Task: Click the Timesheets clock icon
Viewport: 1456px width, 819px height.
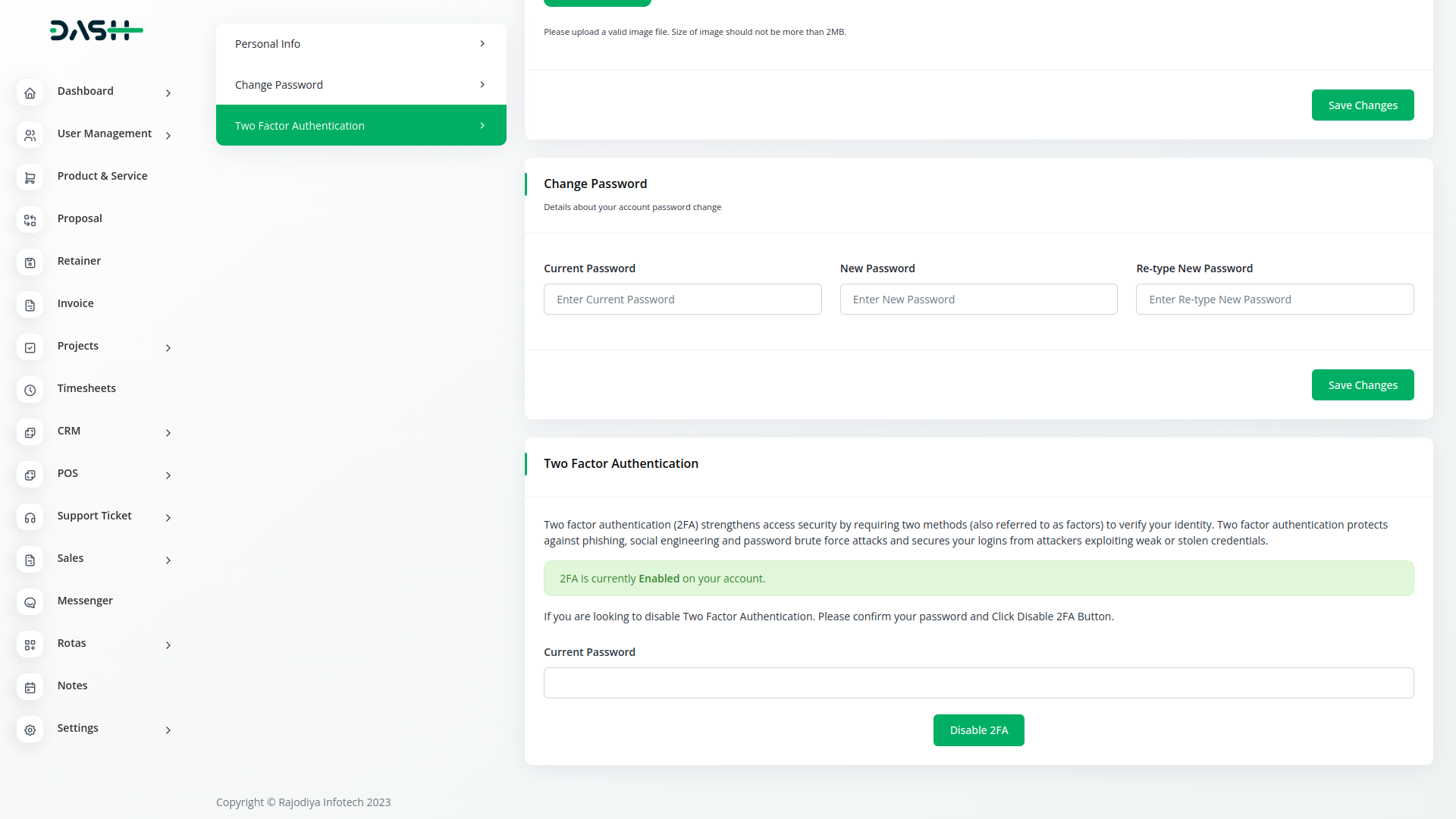Action: [30, 390]
